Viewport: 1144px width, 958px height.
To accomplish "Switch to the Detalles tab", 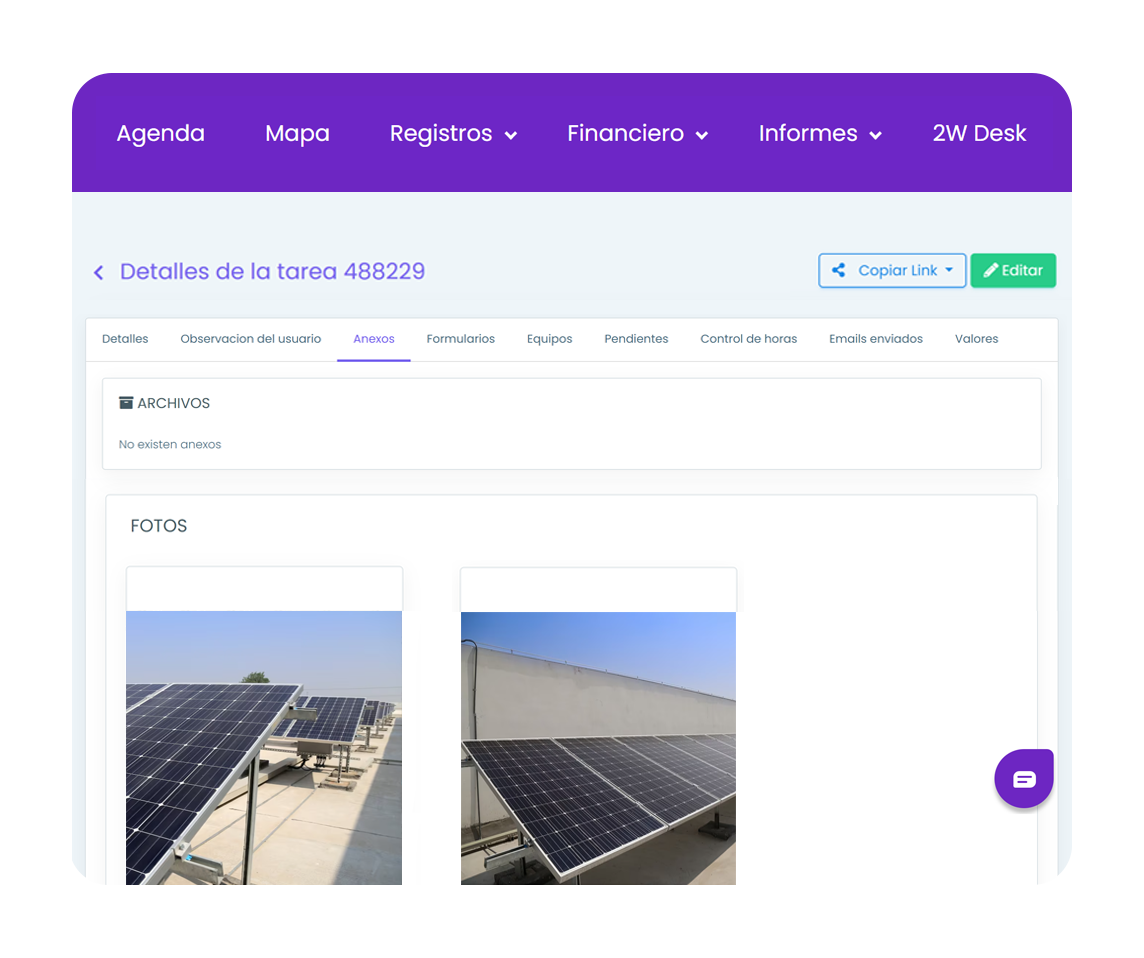I will [x=125, y=339].
